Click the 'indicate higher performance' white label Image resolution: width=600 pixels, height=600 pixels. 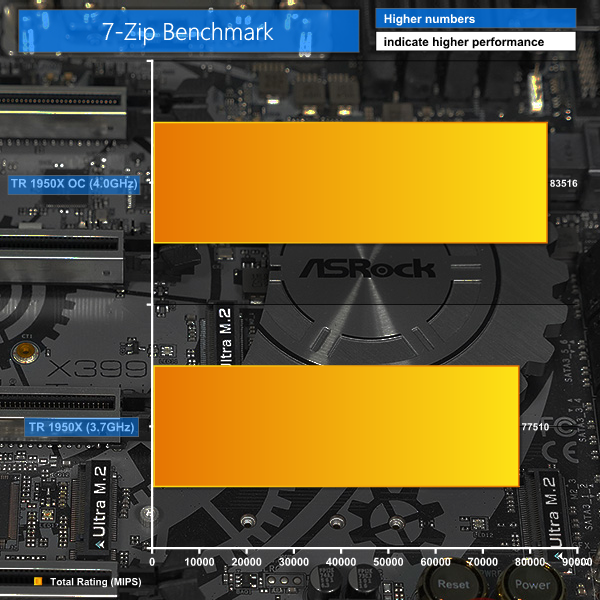click(475, 41)
